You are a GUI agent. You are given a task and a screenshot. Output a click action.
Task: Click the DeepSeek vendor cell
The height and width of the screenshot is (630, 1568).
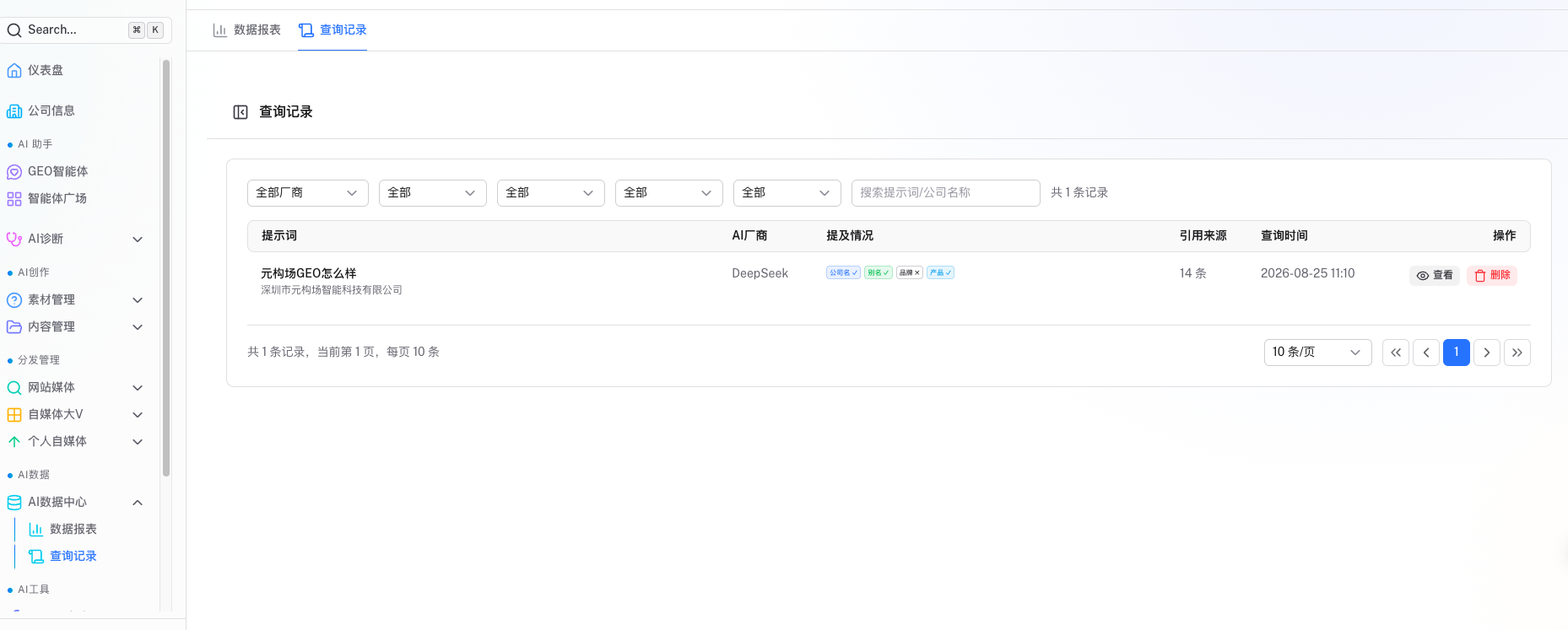click(x=760, y=274)
